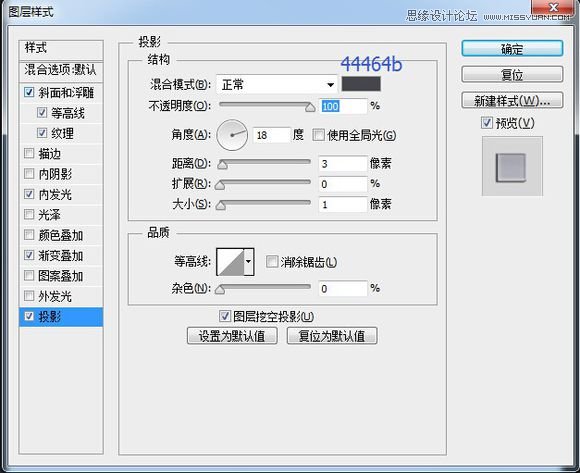
Task: Enable the 描边 style checkbox
Action: 29,153
